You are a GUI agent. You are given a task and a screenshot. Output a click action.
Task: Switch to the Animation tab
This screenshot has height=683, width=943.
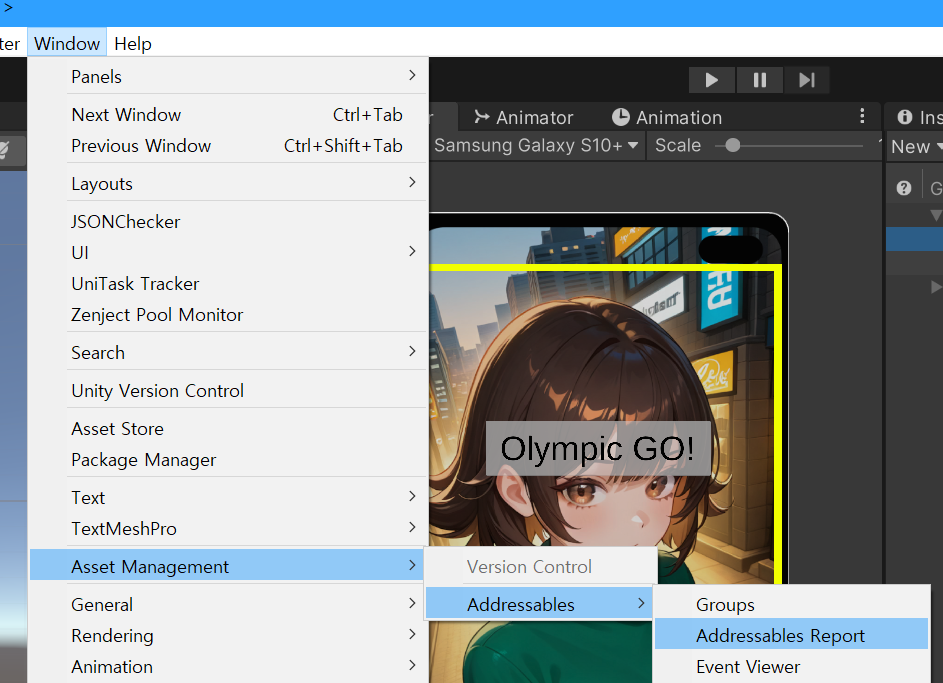[666, 117]
